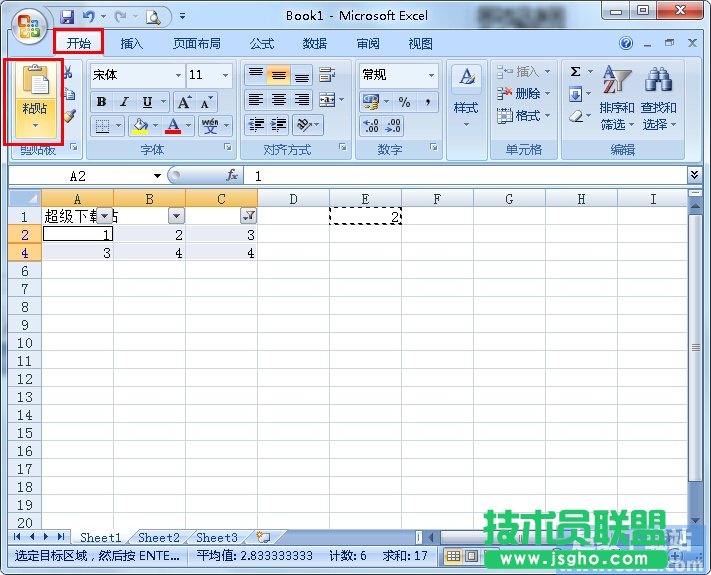Screen dimensions: 711x575
Task: Toggle bold formatting
Action: pos(101,102)
